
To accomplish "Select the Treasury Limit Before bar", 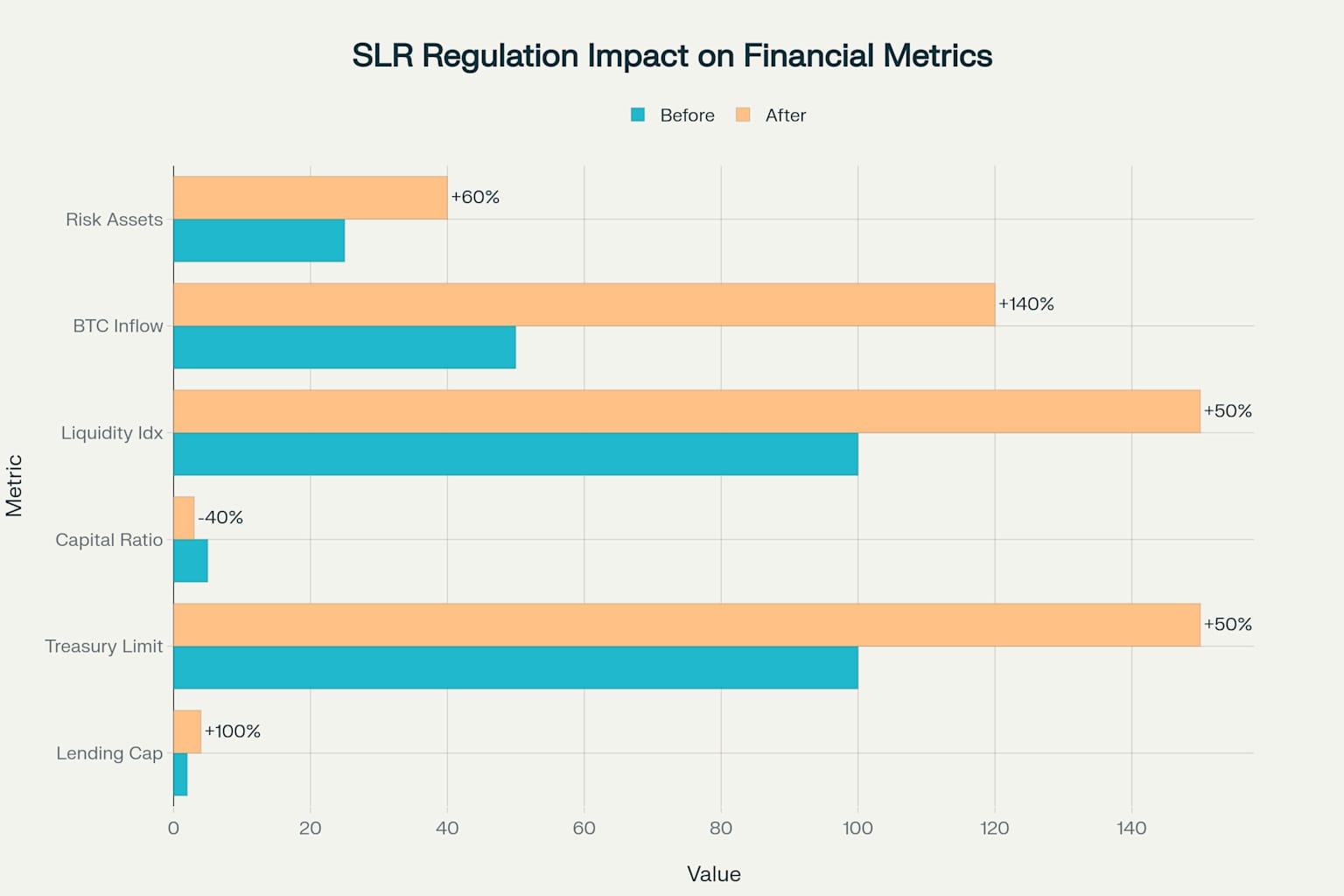I will tap(515, 668).
